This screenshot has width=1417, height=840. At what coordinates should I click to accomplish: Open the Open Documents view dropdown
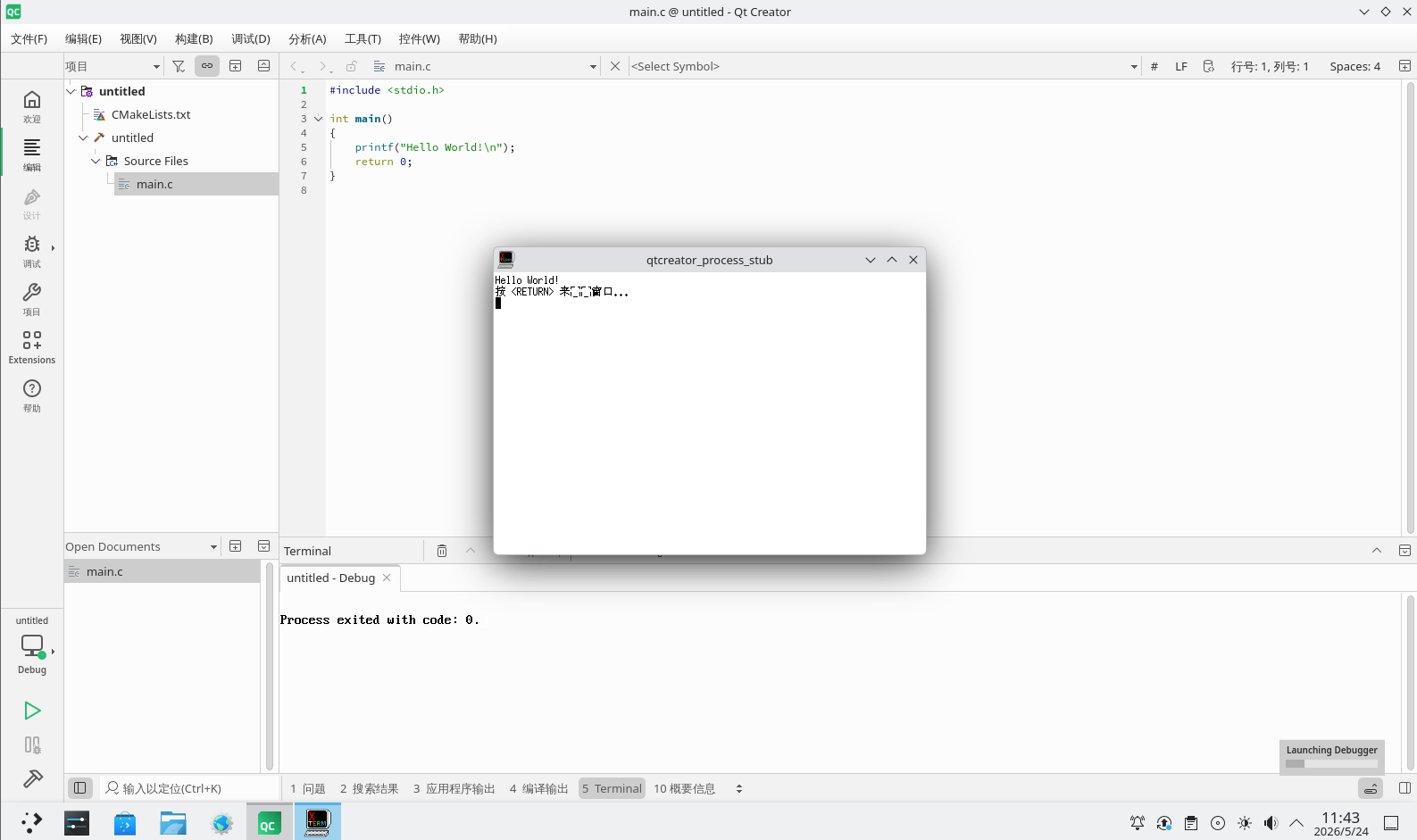[141, 546]
